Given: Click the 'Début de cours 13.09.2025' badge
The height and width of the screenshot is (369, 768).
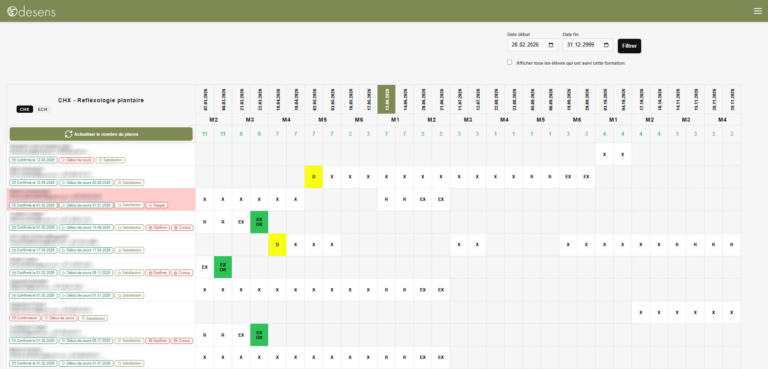Looking at the screenshot, I should [86, 227].
